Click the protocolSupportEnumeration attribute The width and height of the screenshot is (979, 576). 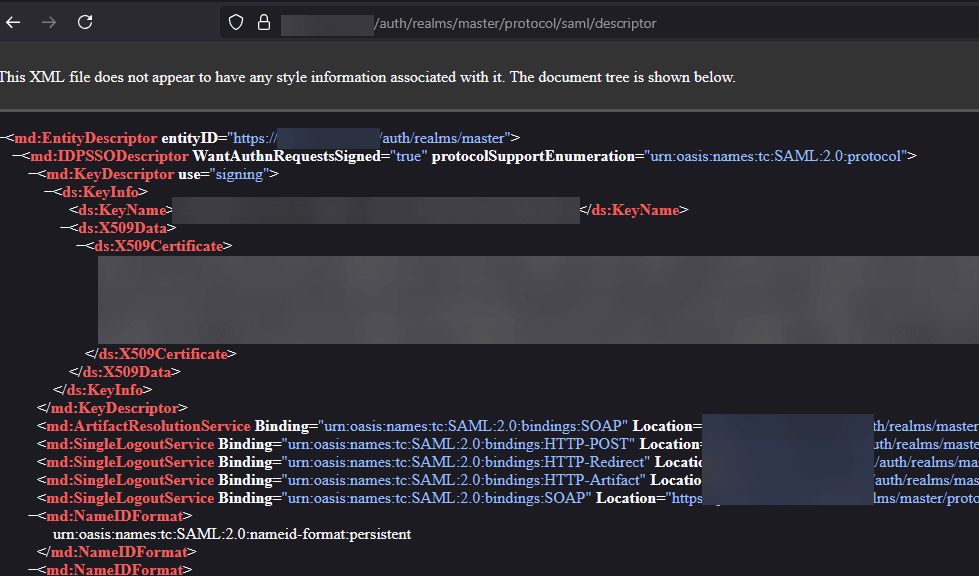pos(533,156)
